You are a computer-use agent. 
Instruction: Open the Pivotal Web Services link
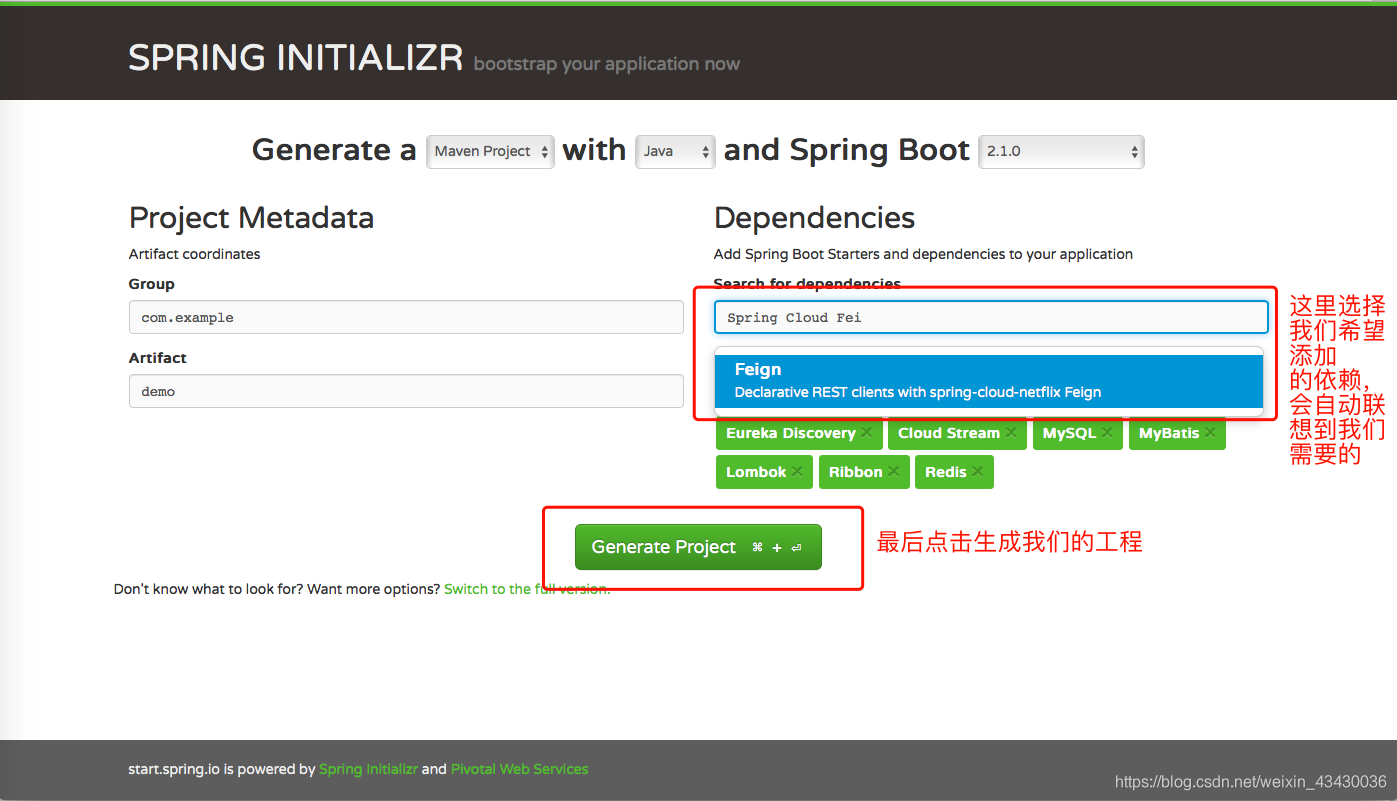coord(519,769)
